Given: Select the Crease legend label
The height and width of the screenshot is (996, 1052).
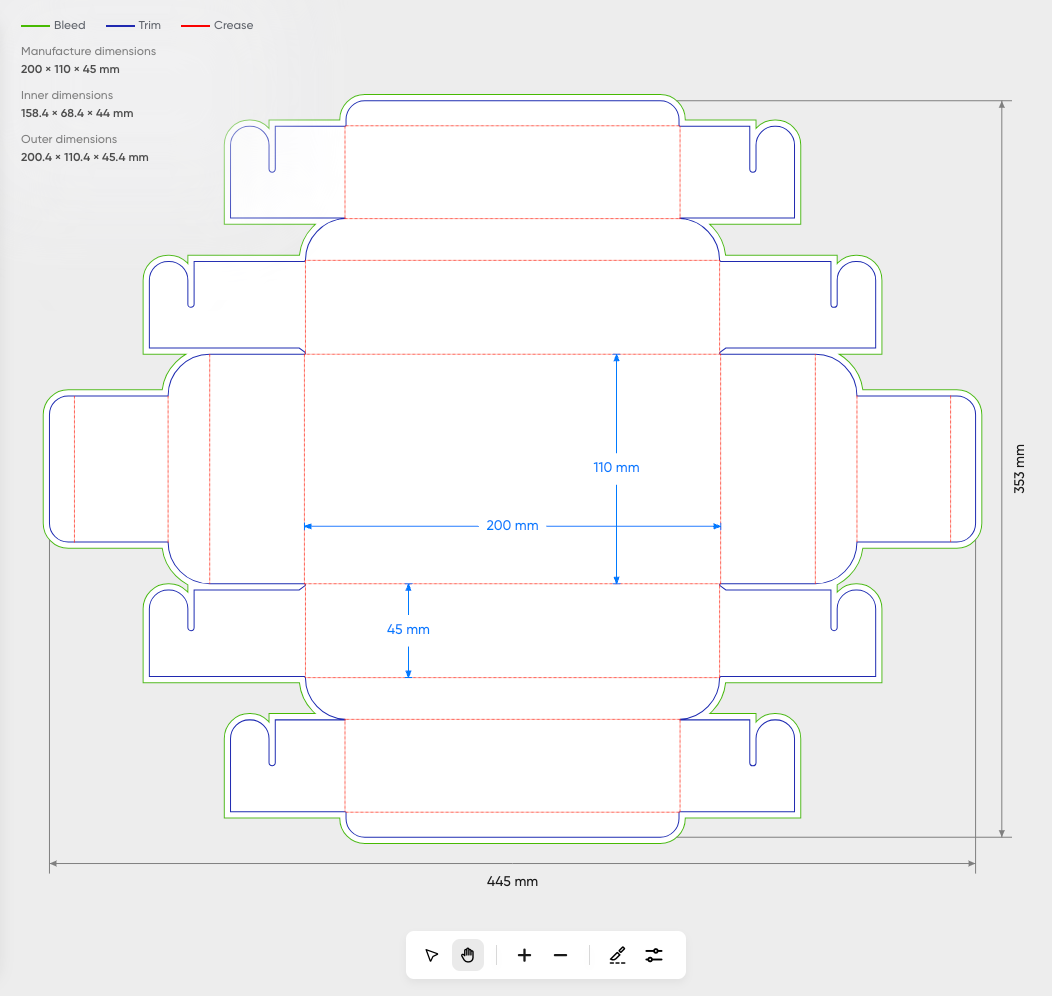Looking at the screenshot, I should tap(233, 25).
